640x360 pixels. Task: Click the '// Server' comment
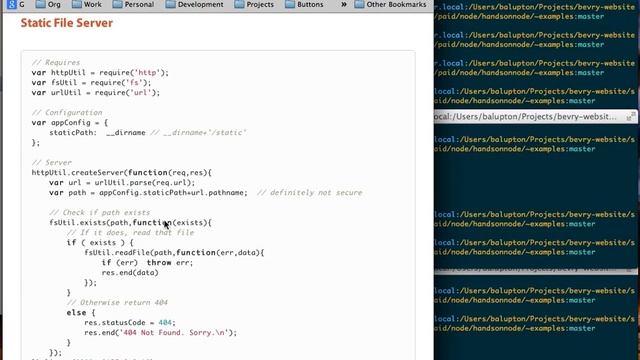51,162
